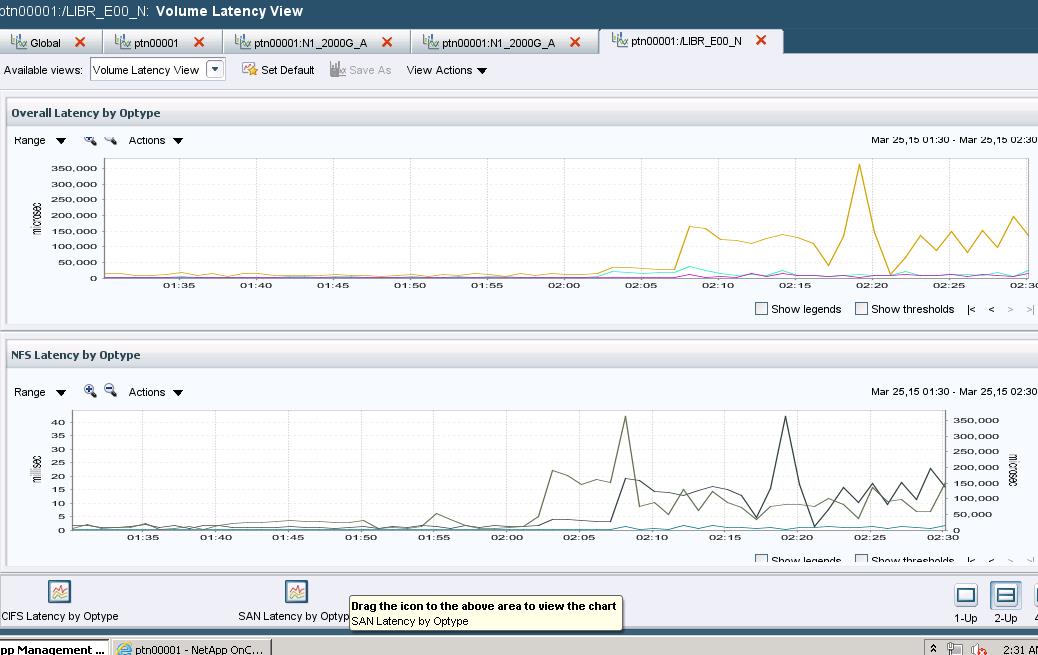Open the Range dropdown in Overall Latency chart
Viewport: 1038px width, 655px height.
pos(40,141)
